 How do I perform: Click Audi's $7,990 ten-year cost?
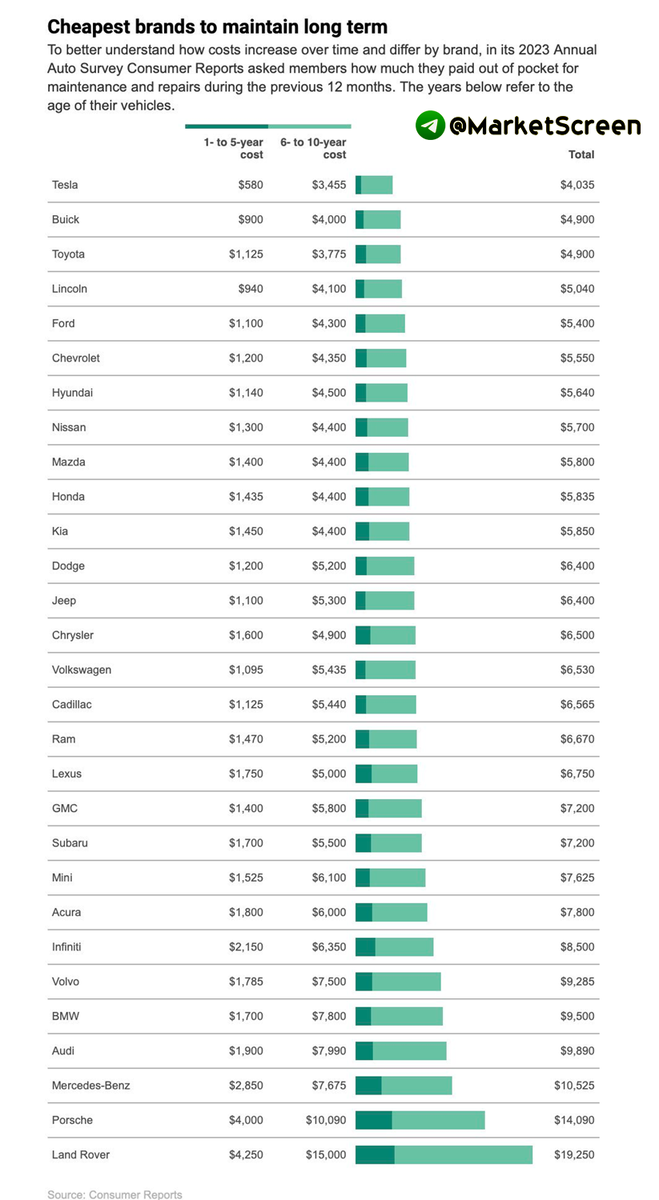[x=326, y=1051]
